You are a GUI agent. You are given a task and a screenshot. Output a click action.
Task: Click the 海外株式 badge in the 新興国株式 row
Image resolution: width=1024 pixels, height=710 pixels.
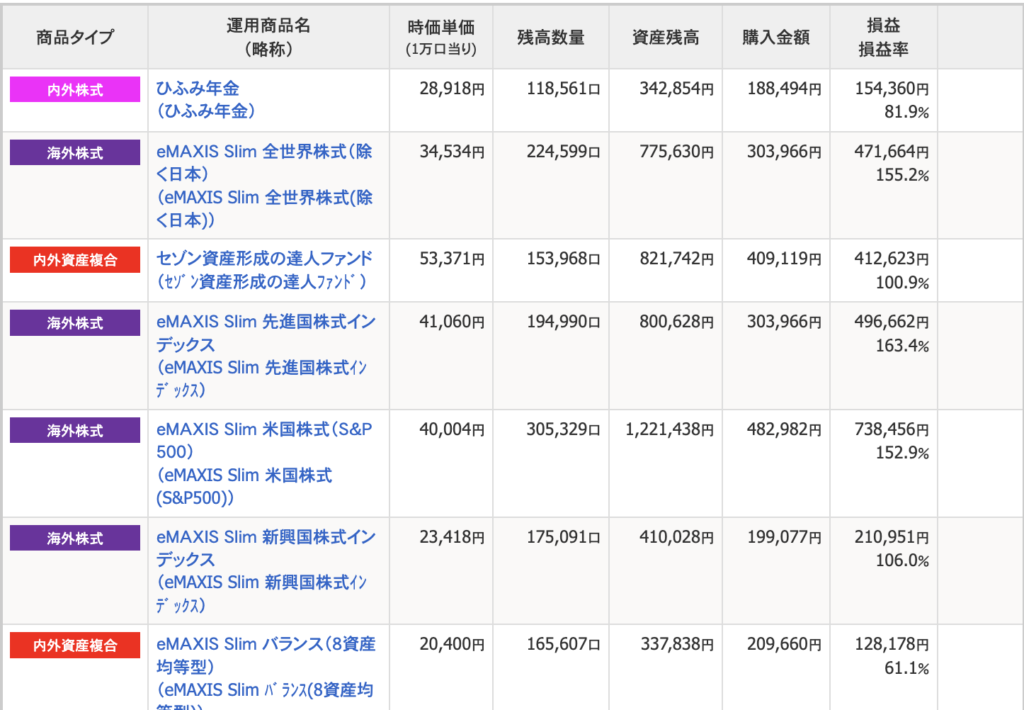pyautogui.click(x=75, y=538)
